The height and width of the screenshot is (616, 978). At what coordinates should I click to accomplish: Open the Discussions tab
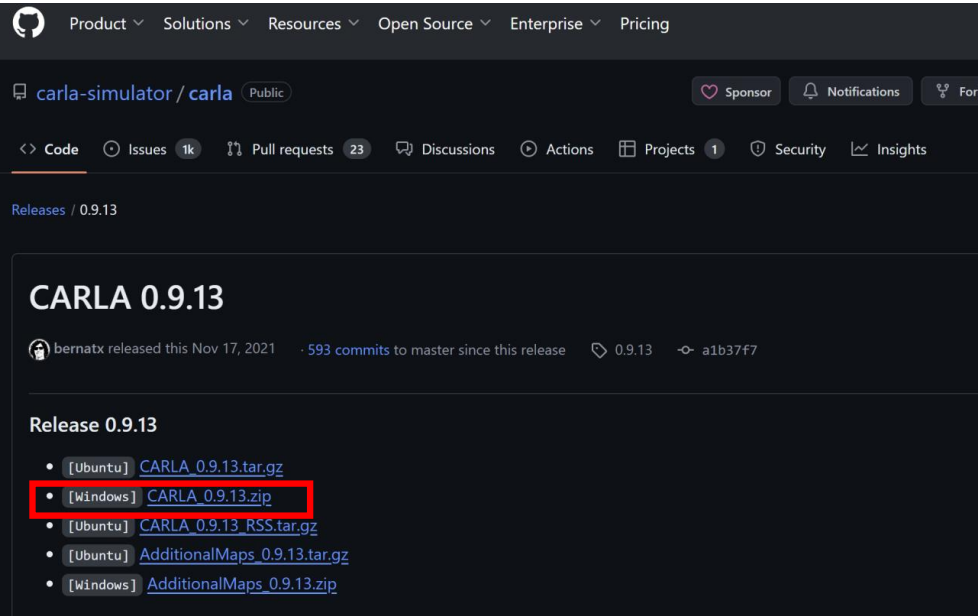(x=445, y=149)
